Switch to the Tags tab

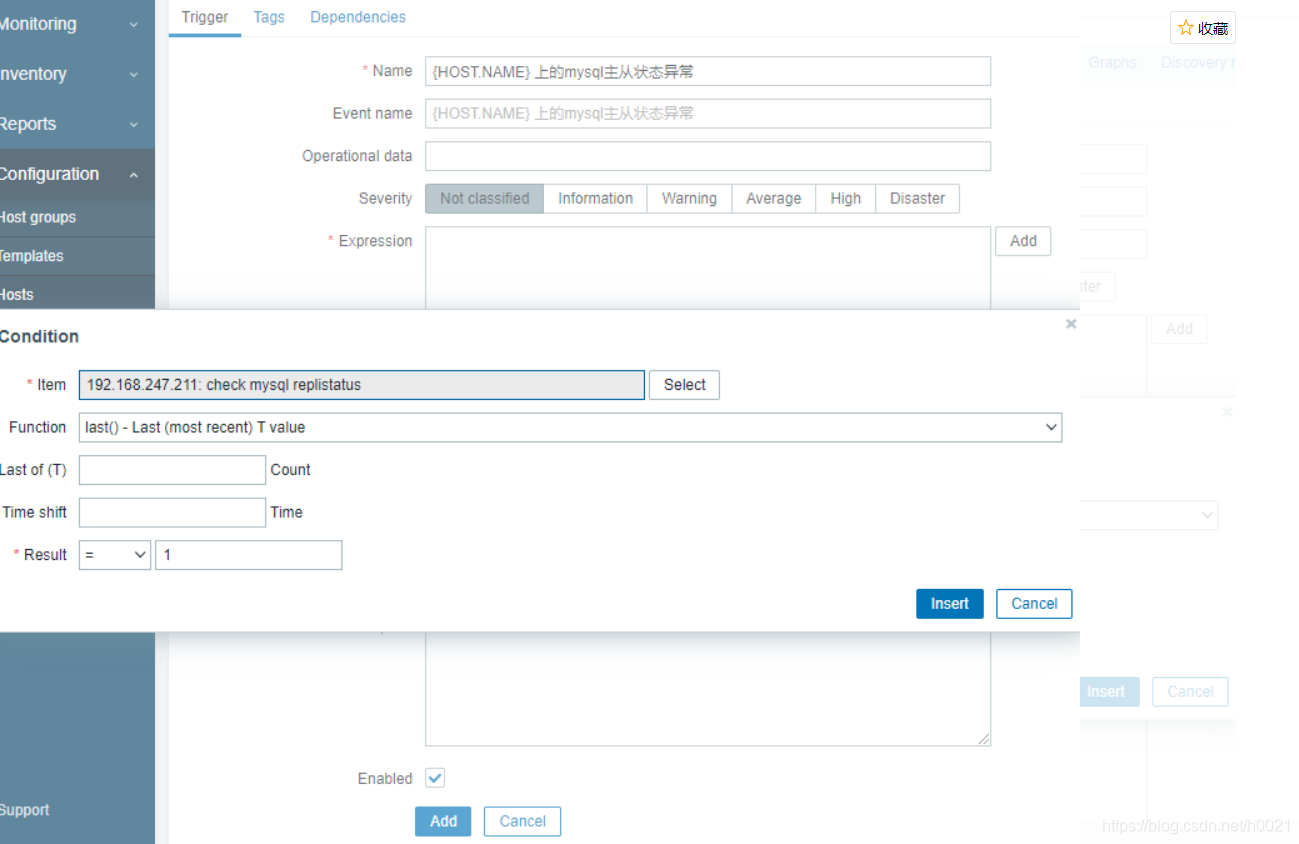click(x=269, y=17)
